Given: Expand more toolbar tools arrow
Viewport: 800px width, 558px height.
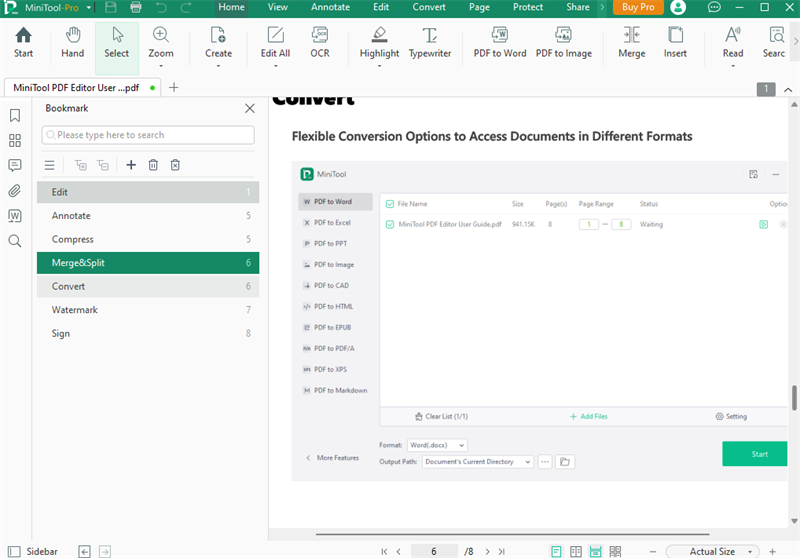Looking at the screenshot, I should coord(795,41).
